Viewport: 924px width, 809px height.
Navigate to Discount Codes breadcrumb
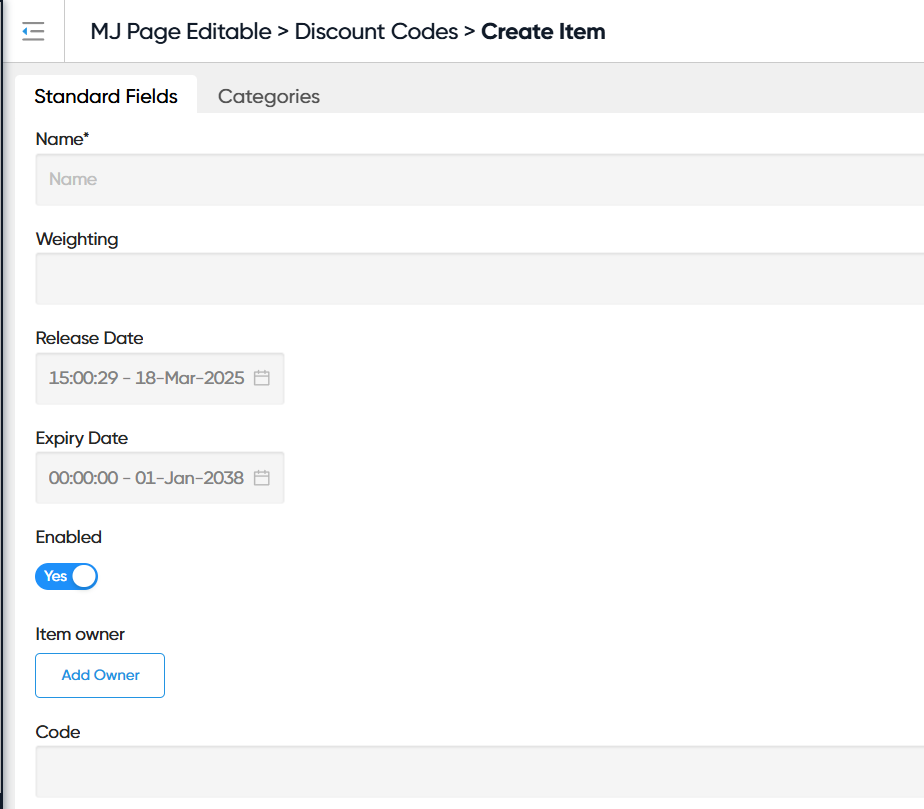376,31
